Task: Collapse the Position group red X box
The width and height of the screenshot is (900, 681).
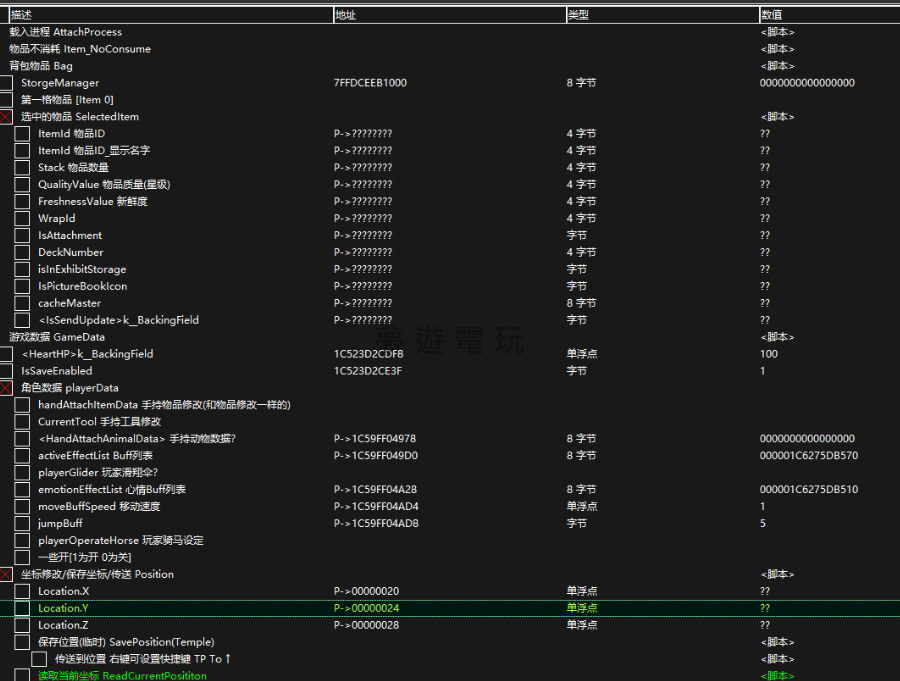Action: [x=6, y=574]
